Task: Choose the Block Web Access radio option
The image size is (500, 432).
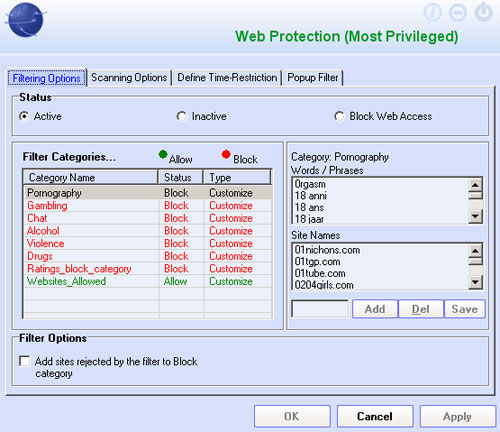Action: [x=339, y=116]
